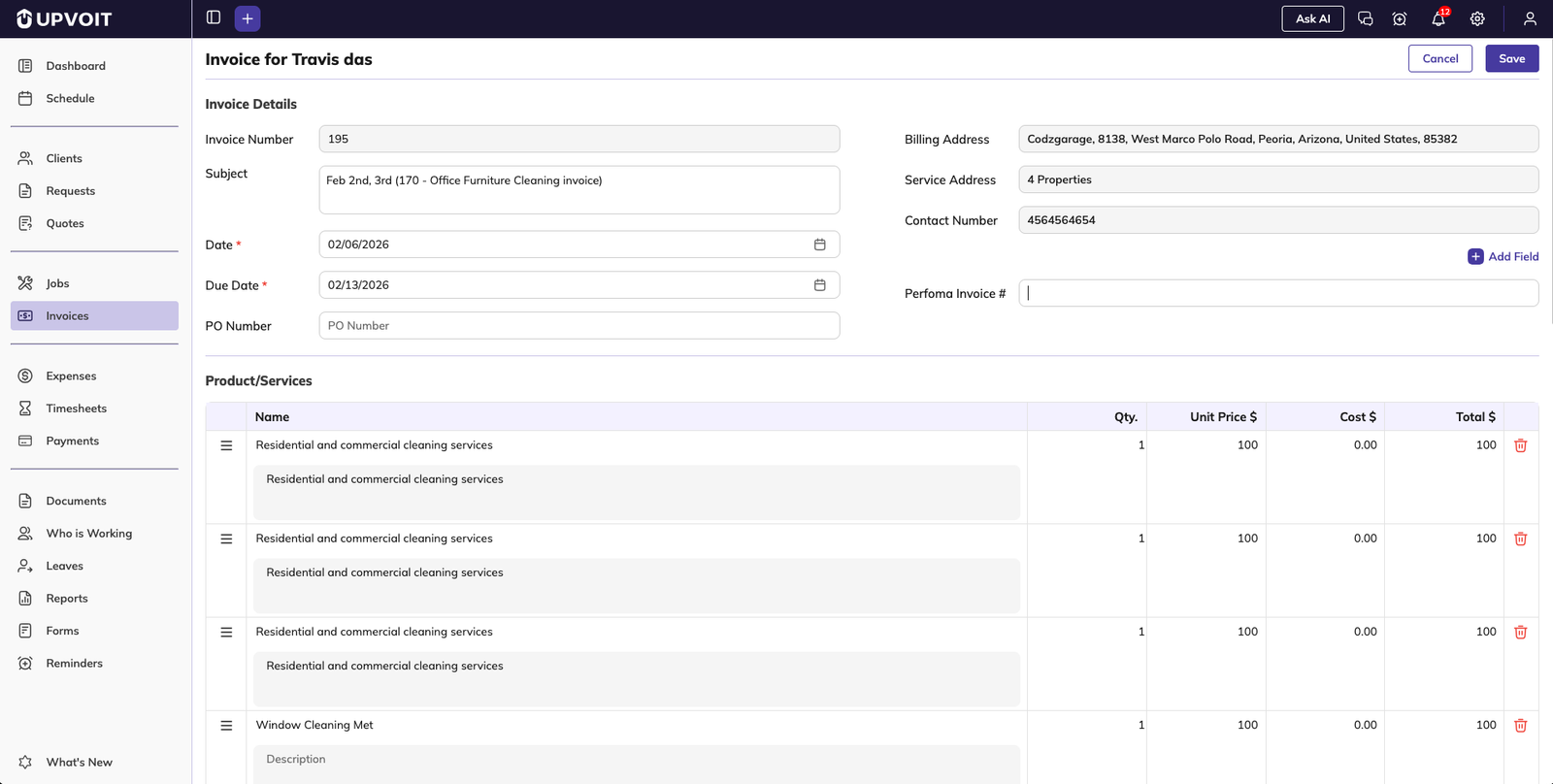Open Leaves in sidebar
The image size is (1553, 784).
(94, 566)
